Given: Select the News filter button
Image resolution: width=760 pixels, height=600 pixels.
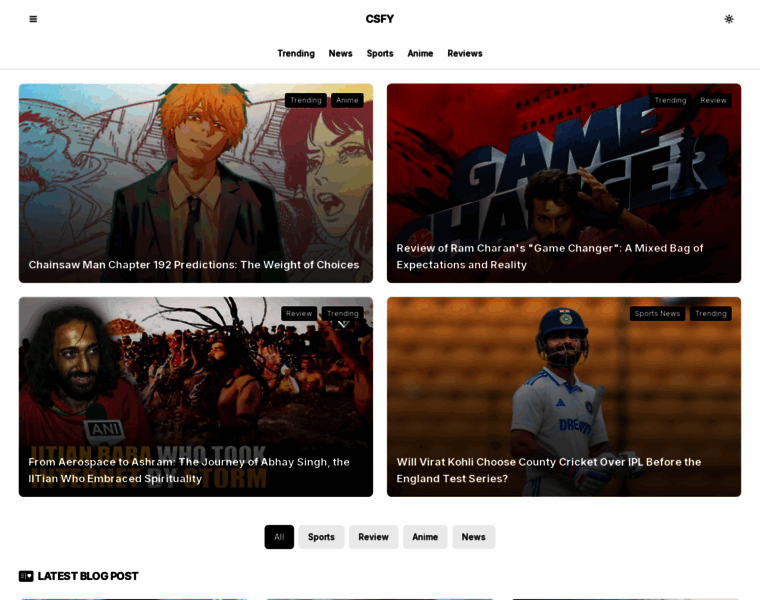Looking at the screenshot, I should coord(474,537).
